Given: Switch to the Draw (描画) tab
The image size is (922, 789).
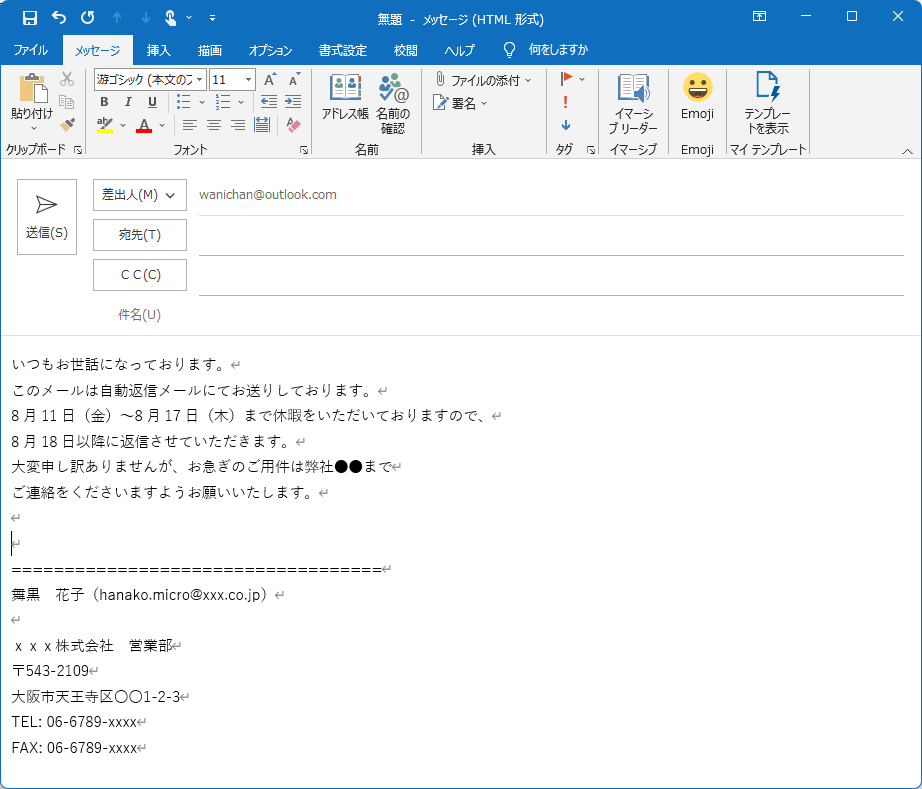Looking at the screenshot, I should click(x=210, y=51).
